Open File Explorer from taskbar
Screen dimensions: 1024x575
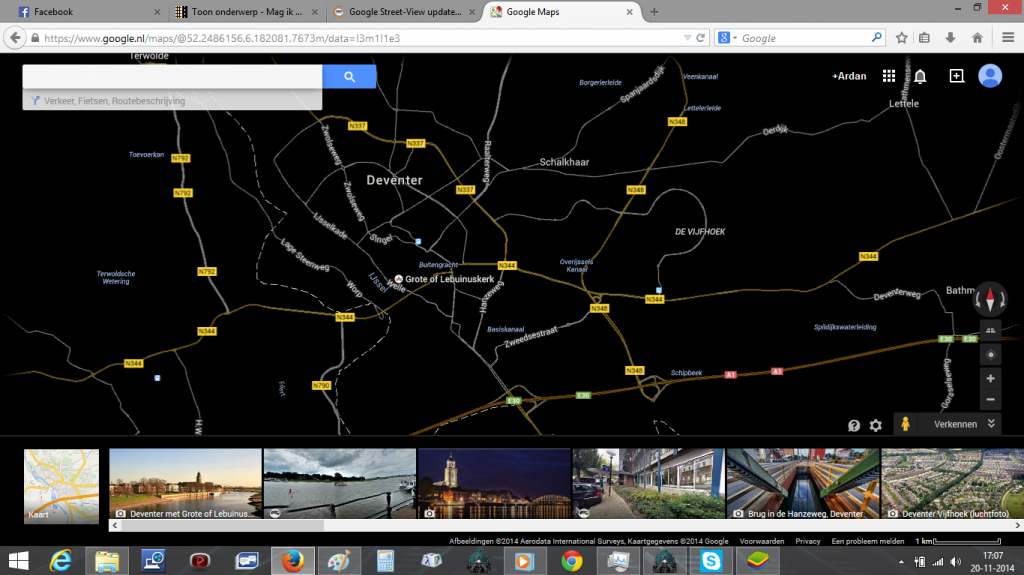click(x=106, y=561)
